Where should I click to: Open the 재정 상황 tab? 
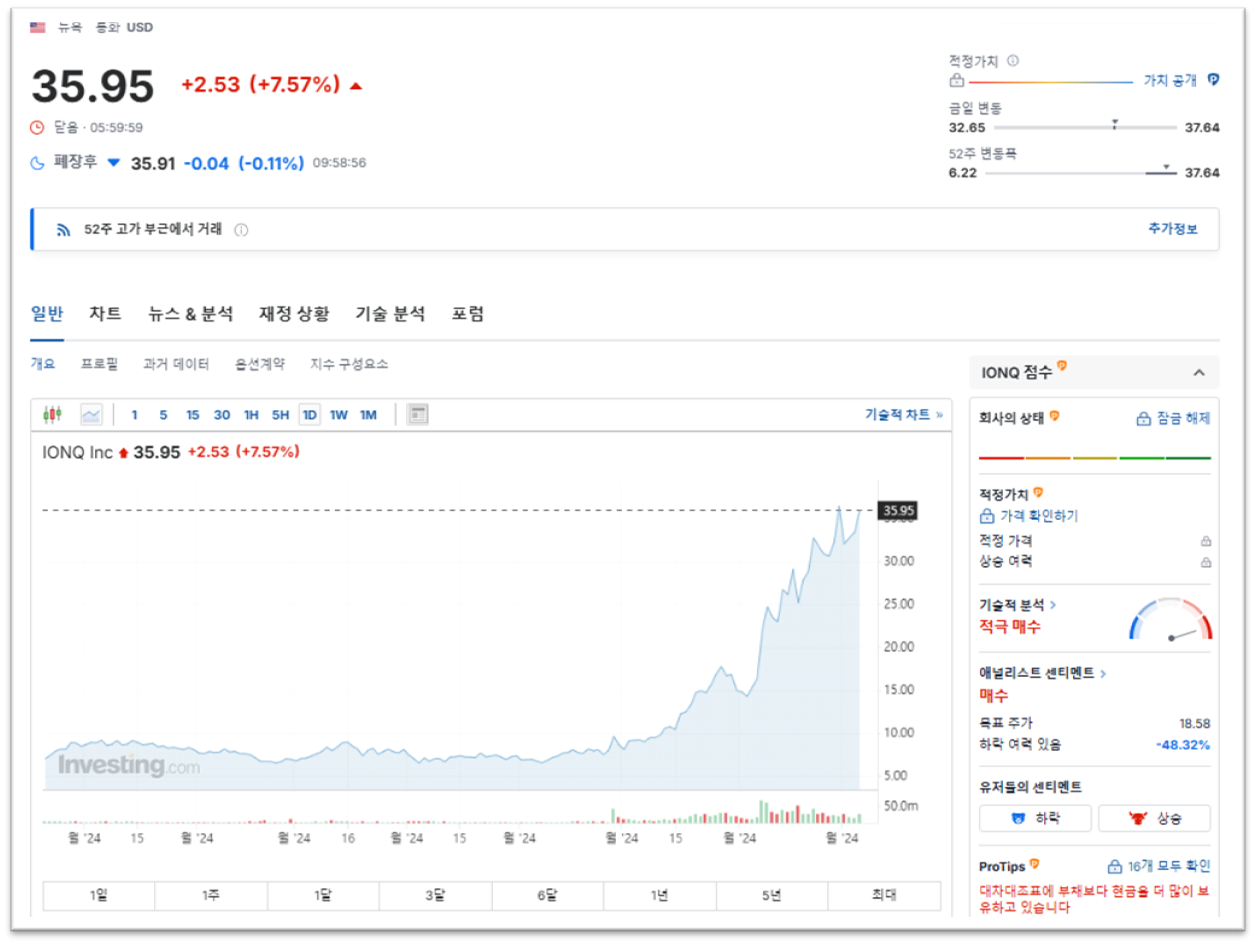pos(294,314)
